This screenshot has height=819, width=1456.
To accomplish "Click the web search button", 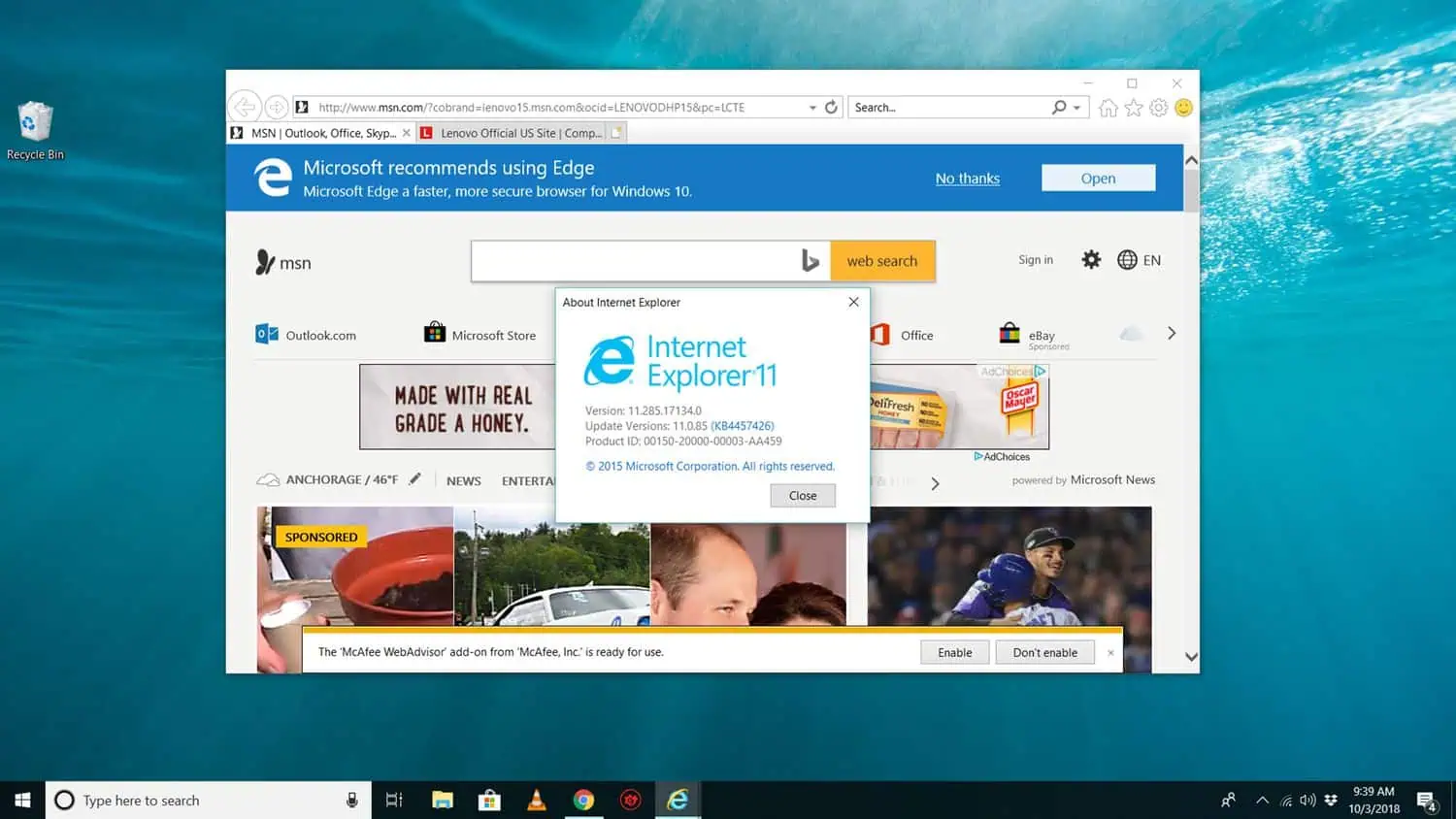I will [881, 261].
